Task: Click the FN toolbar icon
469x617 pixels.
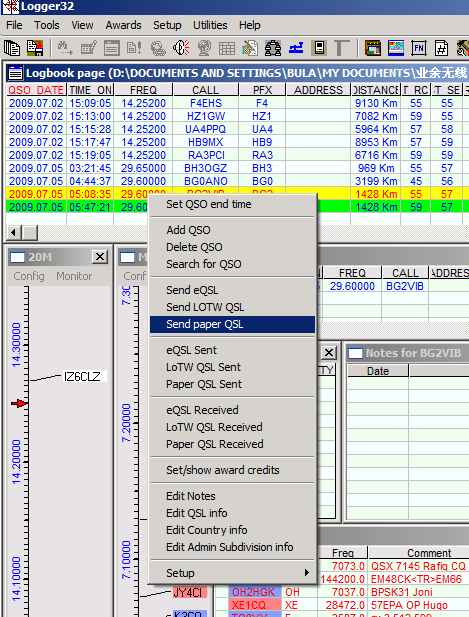Action: (419, 48)
